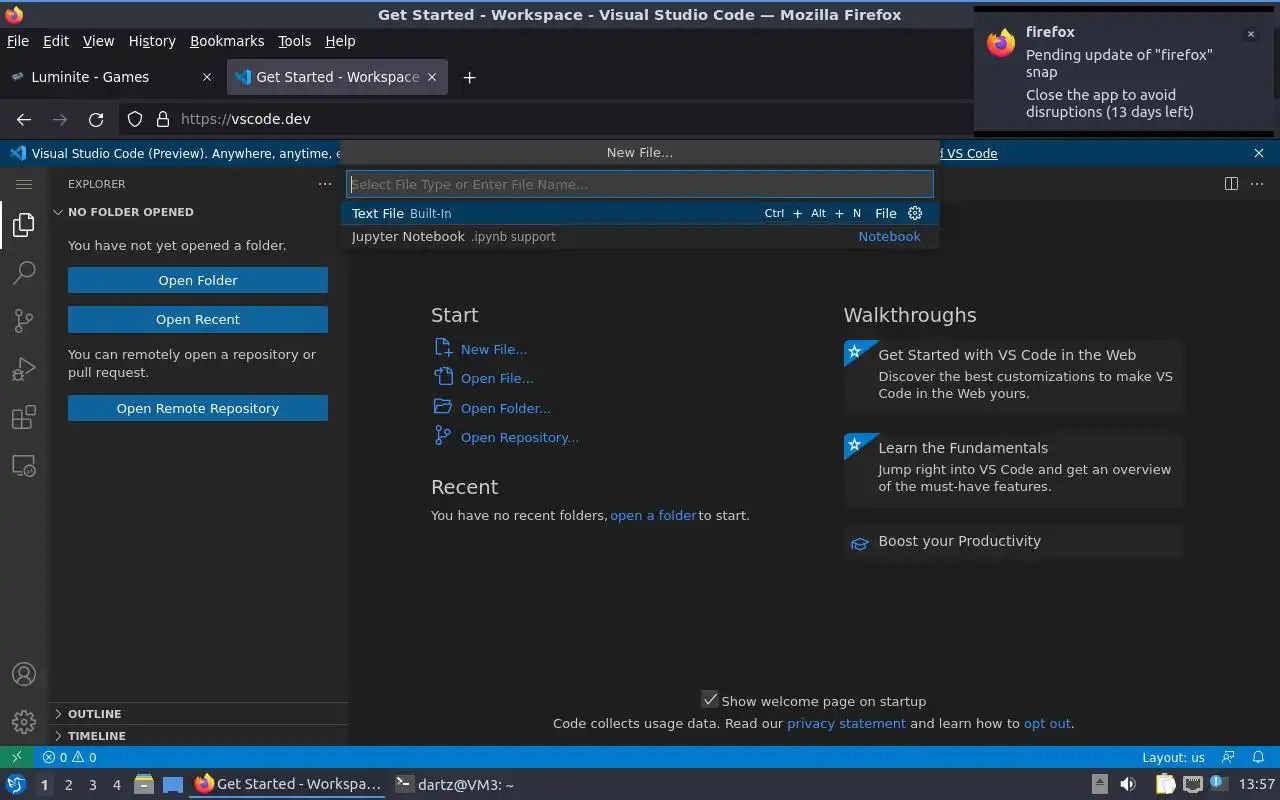
Task: Select Text File in New File list
Action: pos(640,213)
